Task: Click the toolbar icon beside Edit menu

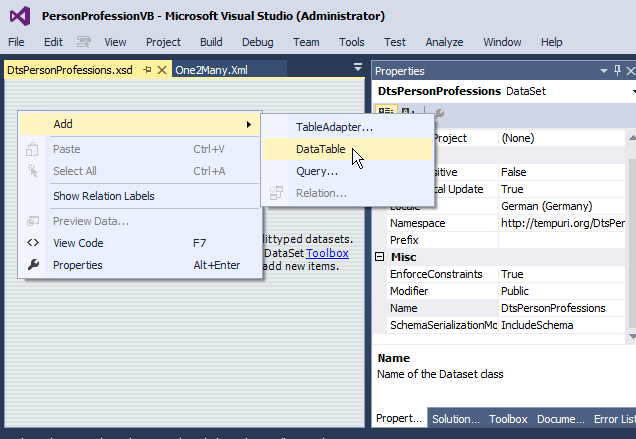Action: [84, 42]
